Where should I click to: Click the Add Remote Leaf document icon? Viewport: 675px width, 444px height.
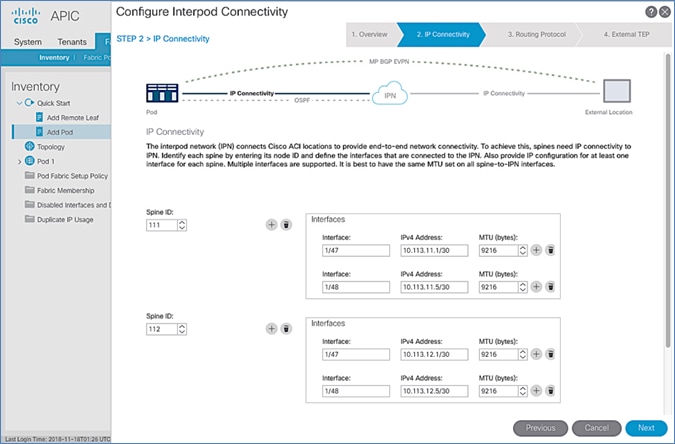click(39, 117)
